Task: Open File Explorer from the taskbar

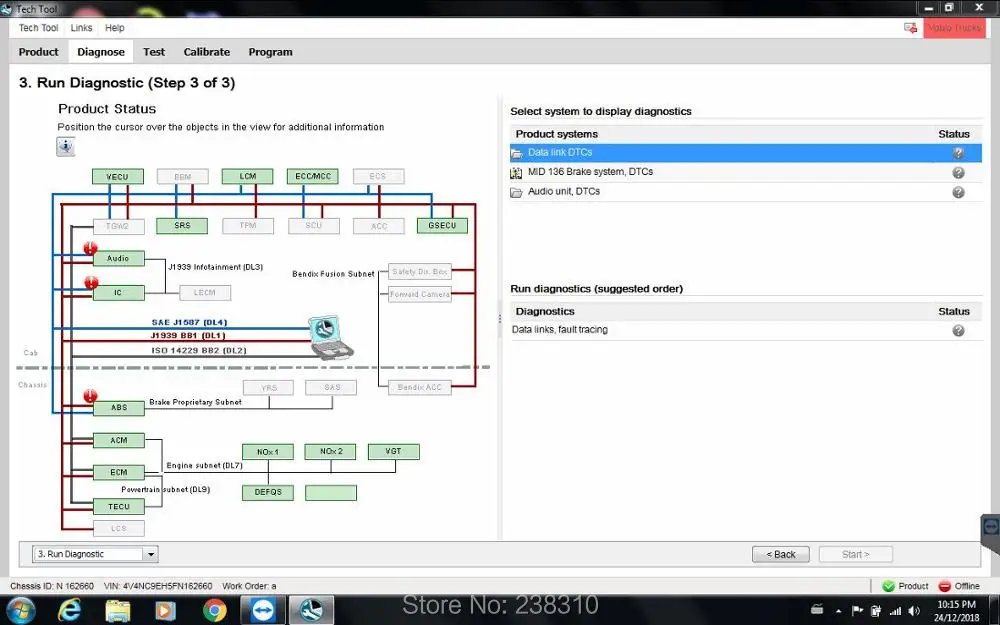Action: click(118, 610)
